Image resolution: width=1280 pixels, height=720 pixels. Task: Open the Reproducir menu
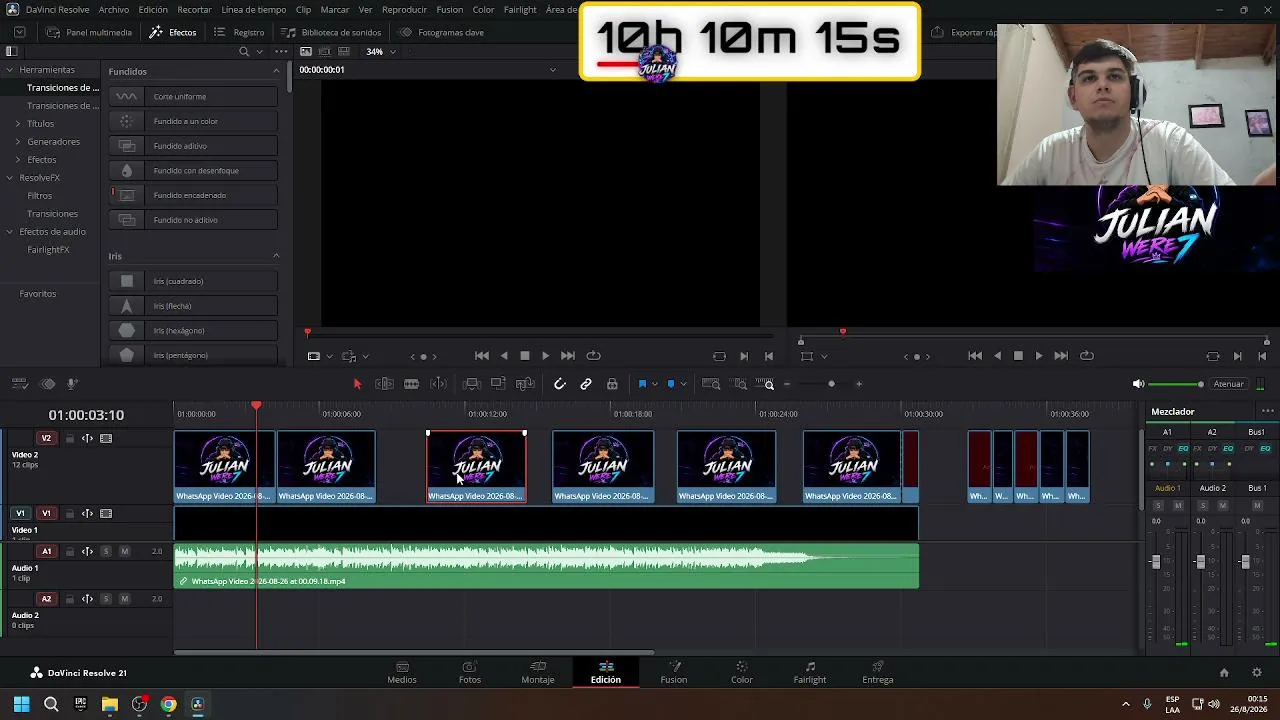(404, 10)
